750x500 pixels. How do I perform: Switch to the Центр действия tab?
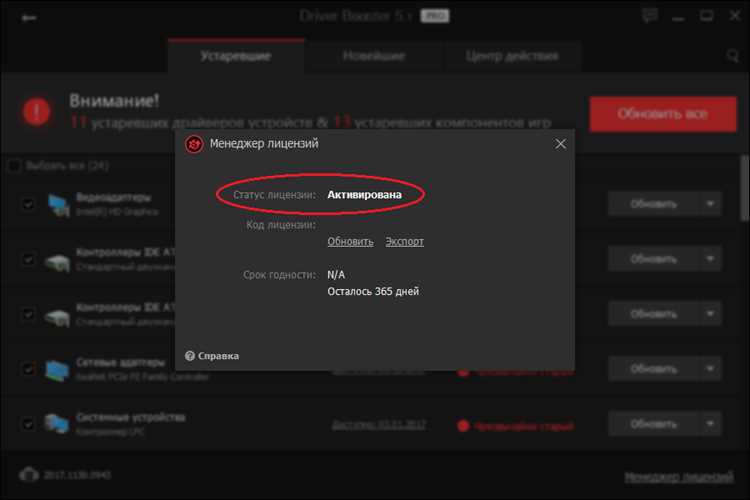point(512,56)
